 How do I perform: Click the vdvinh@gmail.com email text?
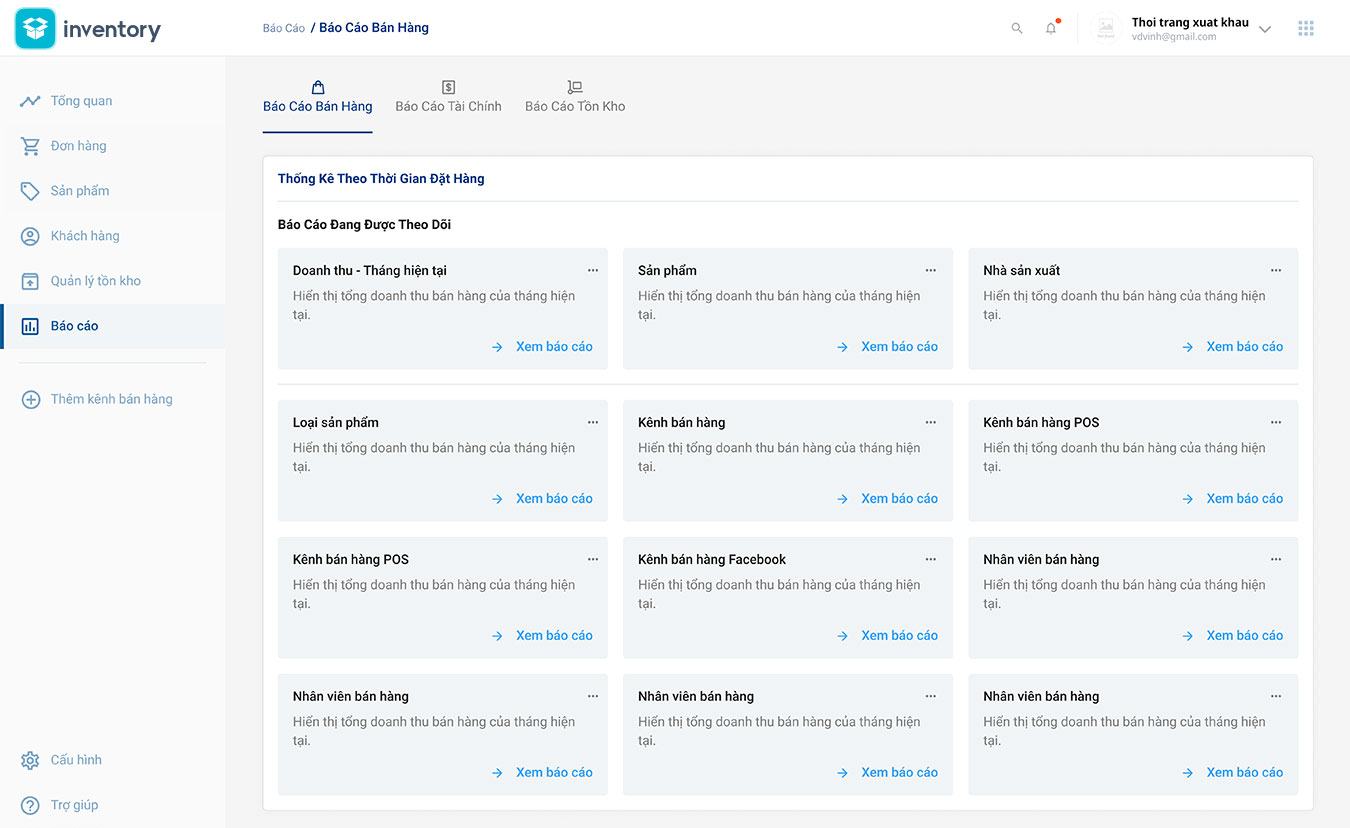[x=1174, y=37]
